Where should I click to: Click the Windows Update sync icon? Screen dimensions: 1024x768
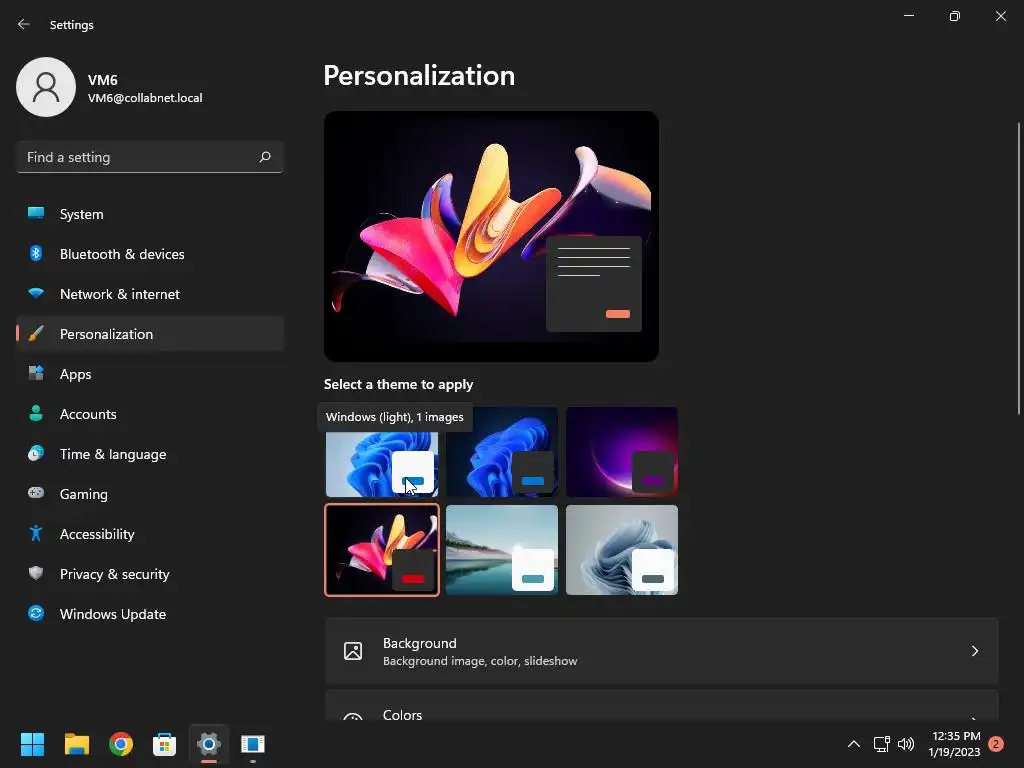(36, 613)
